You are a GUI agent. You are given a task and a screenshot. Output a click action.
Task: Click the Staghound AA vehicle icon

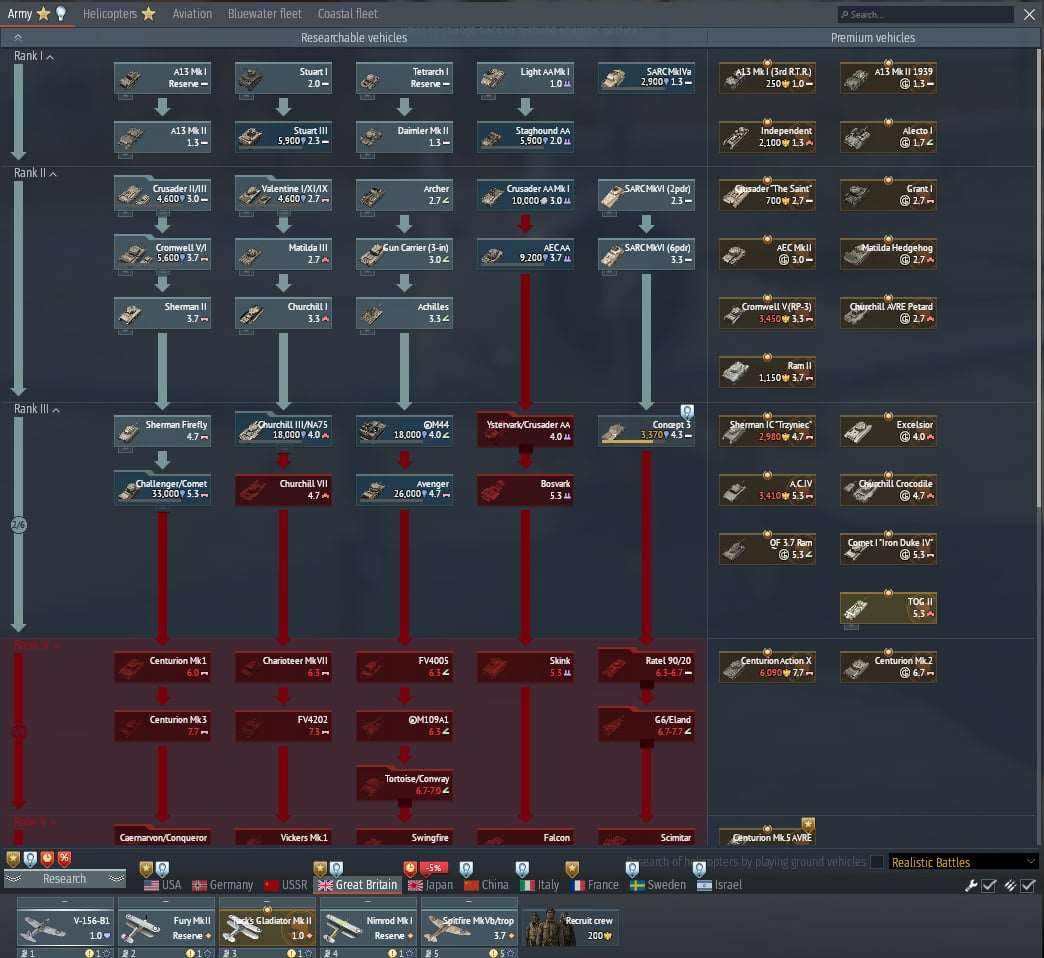[x=492, y=138]
